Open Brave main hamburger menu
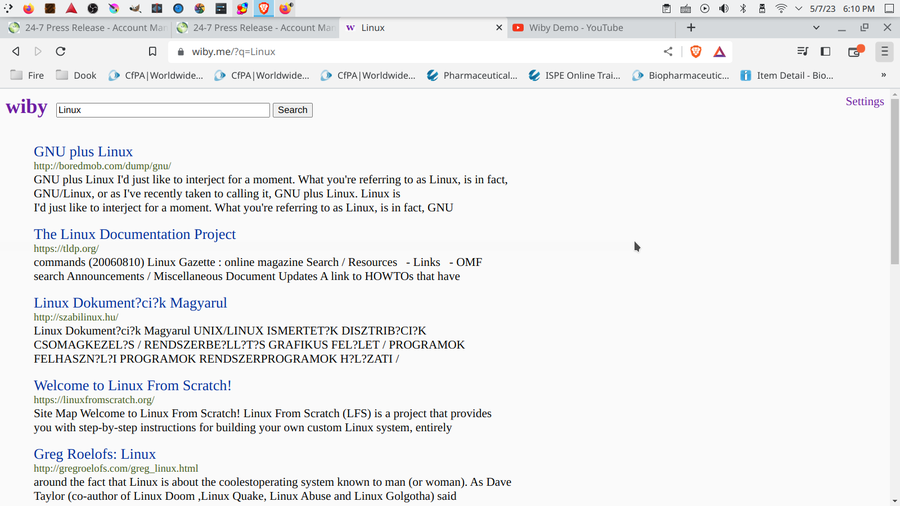The image size is (900, 506). (884, 52)
